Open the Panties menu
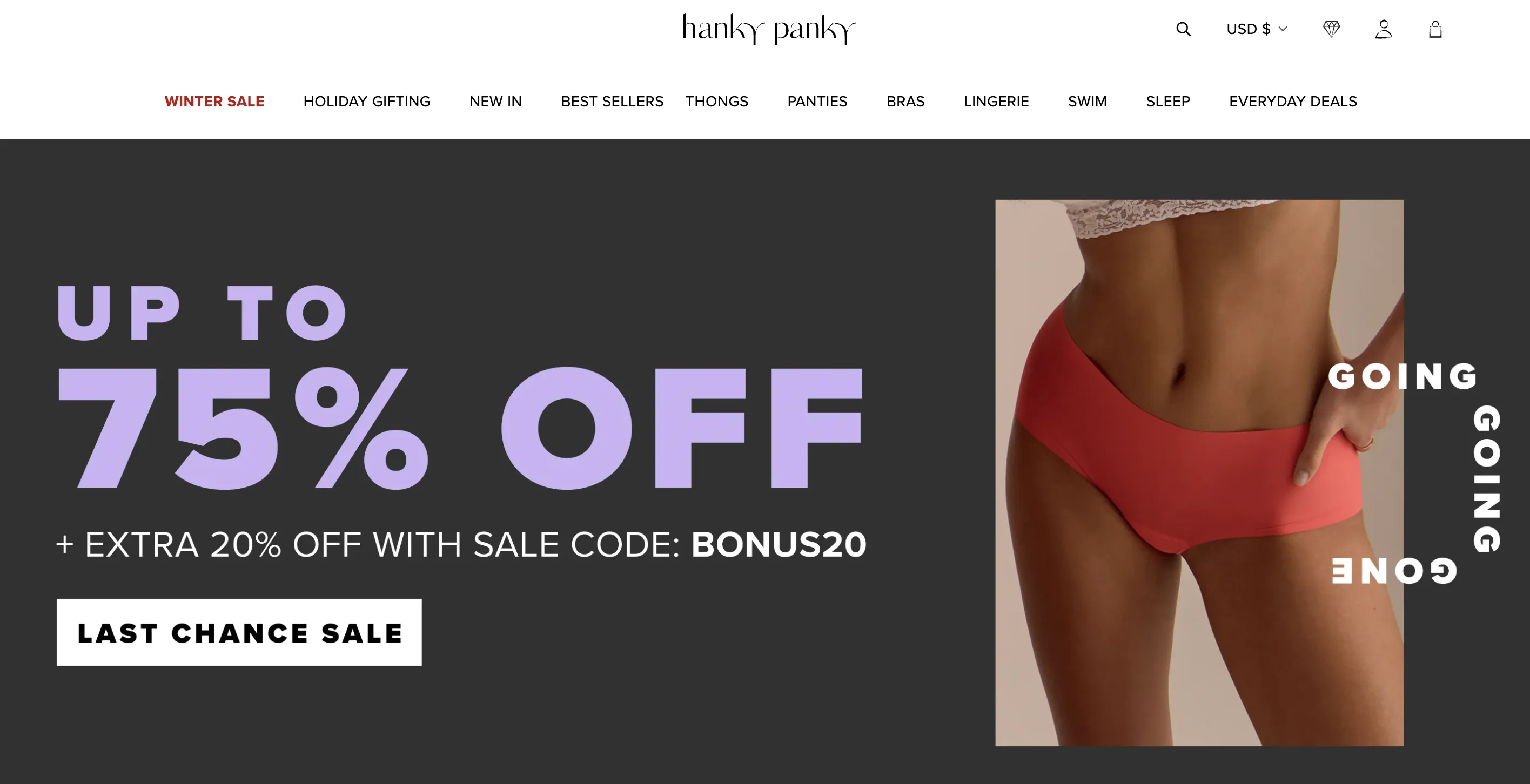Image resolution: width=1530 pixels, height=784 pixels. 817,102
